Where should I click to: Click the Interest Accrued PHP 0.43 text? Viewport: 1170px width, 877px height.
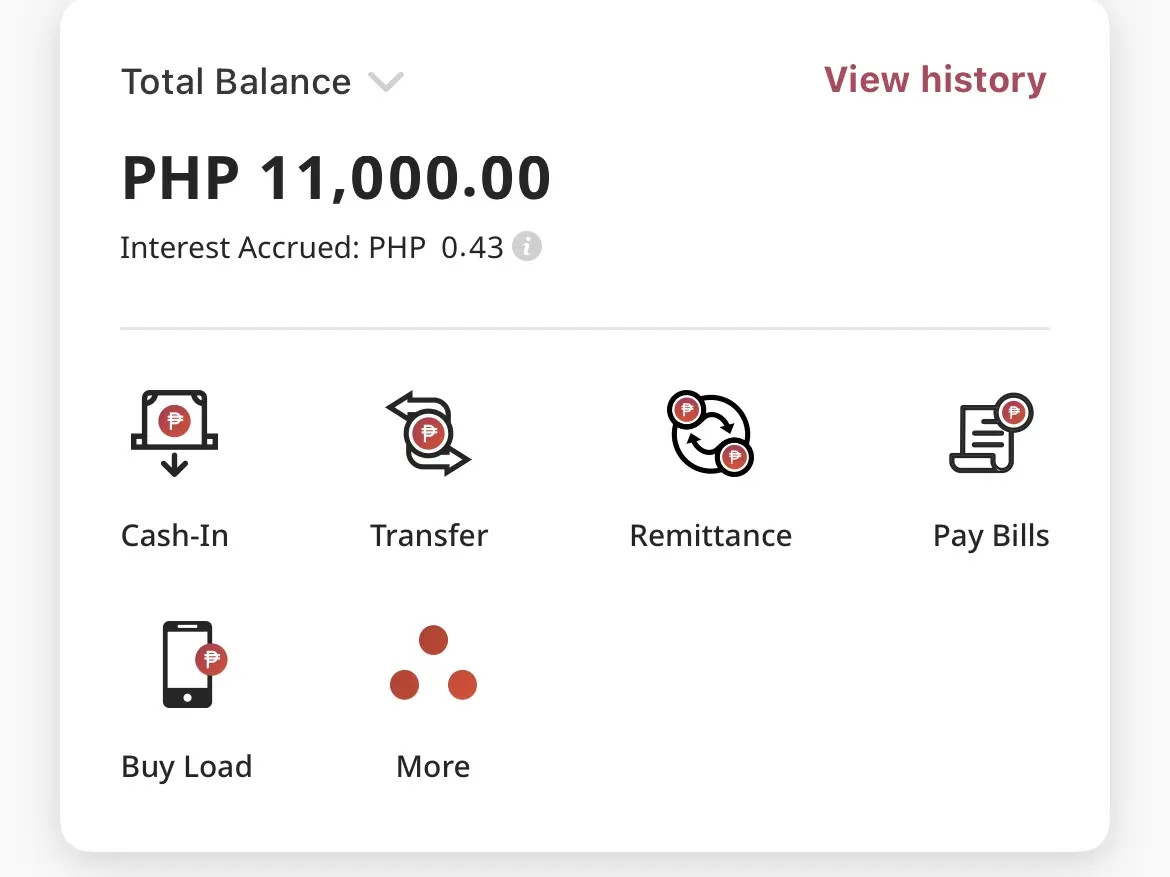(x=312, y=247)
